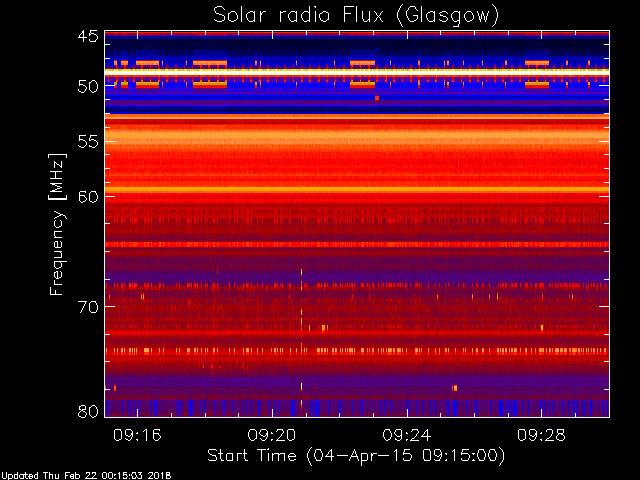Click the 09:24 time axis label
The image size is (640, 480).
tap(407, 435)
